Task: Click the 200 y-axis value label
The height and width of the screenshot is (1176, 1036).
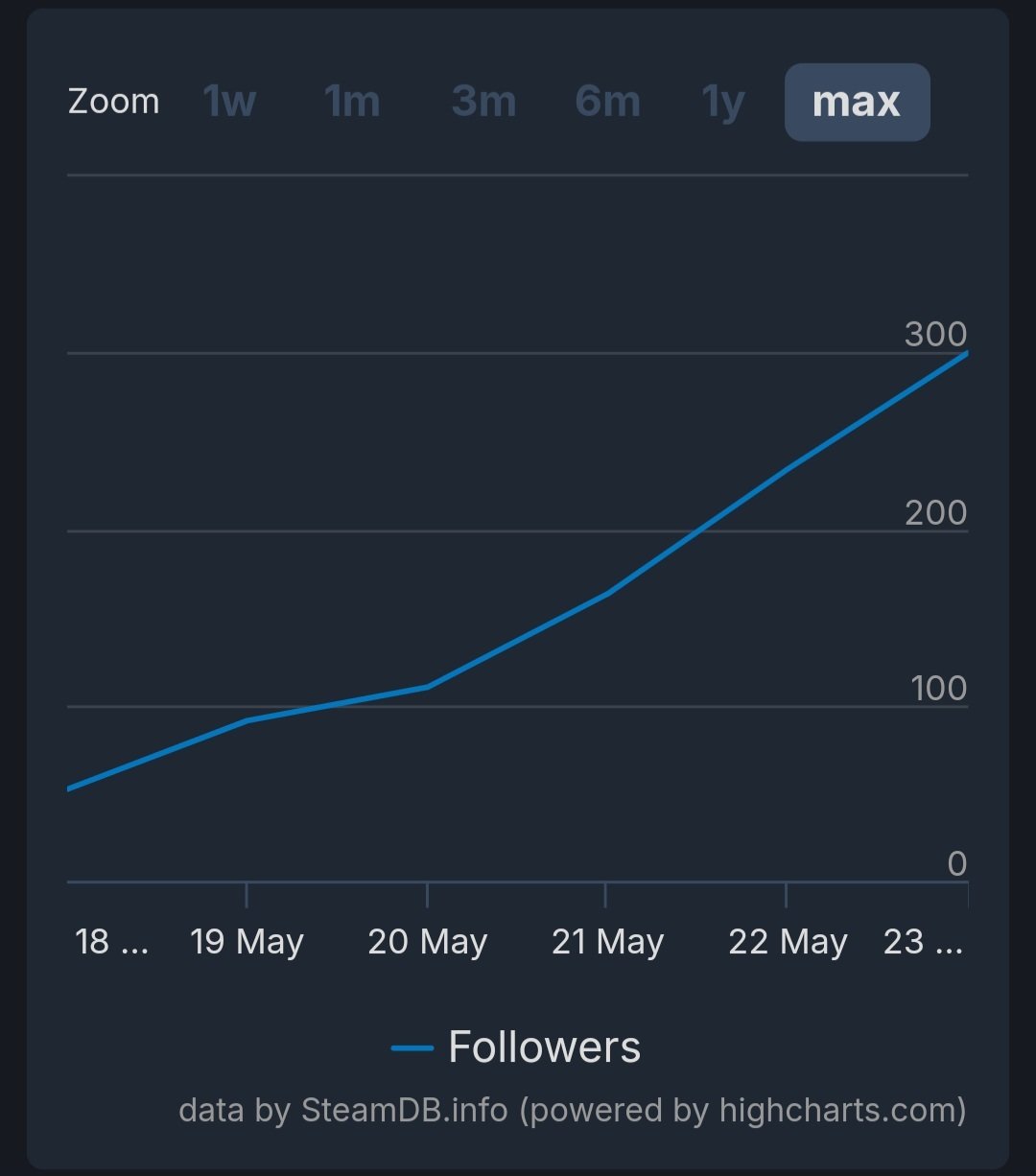Action: point(935,512)
